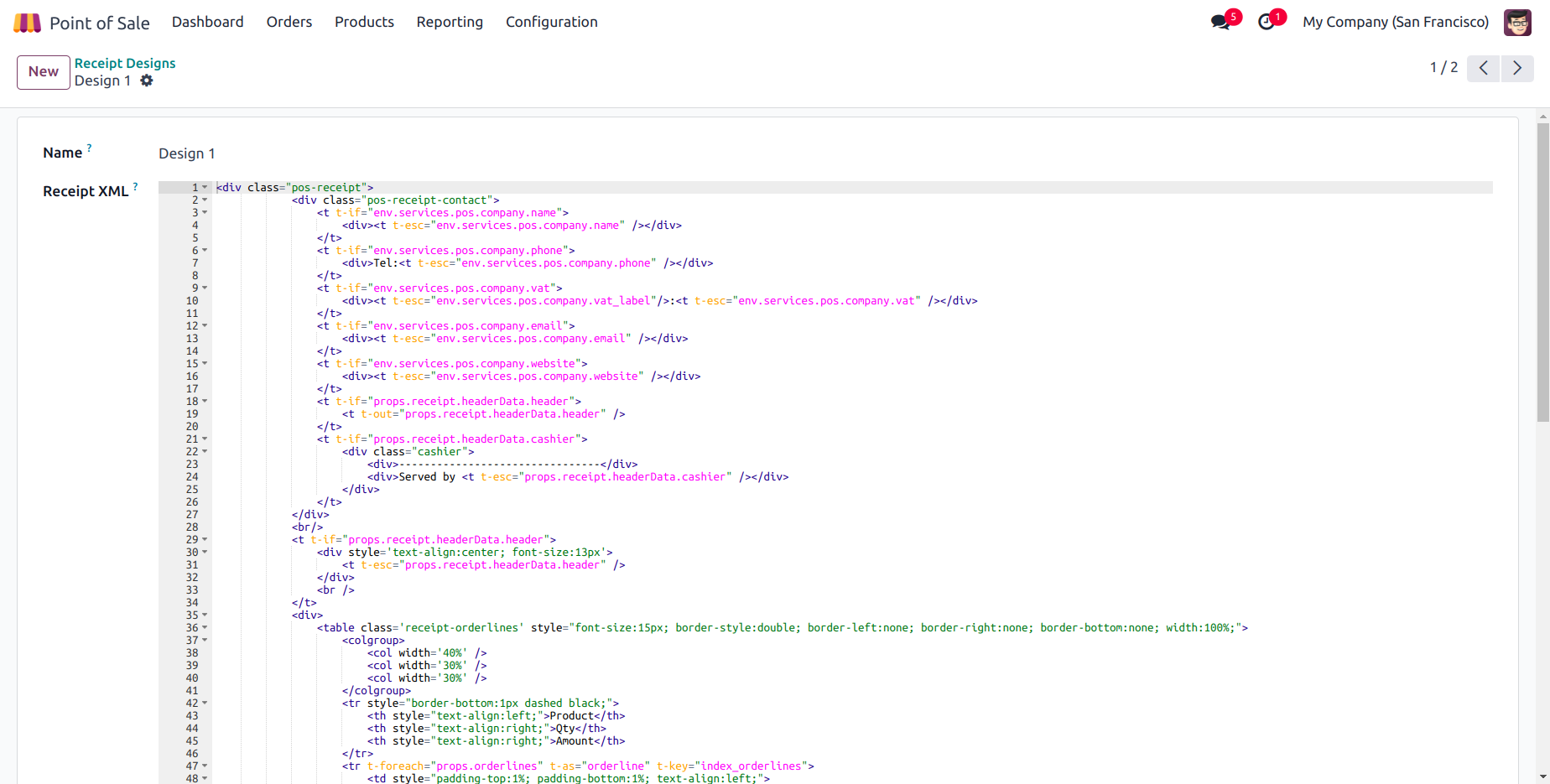Click the help question mark beside Receipt XML

pos(135,186)
